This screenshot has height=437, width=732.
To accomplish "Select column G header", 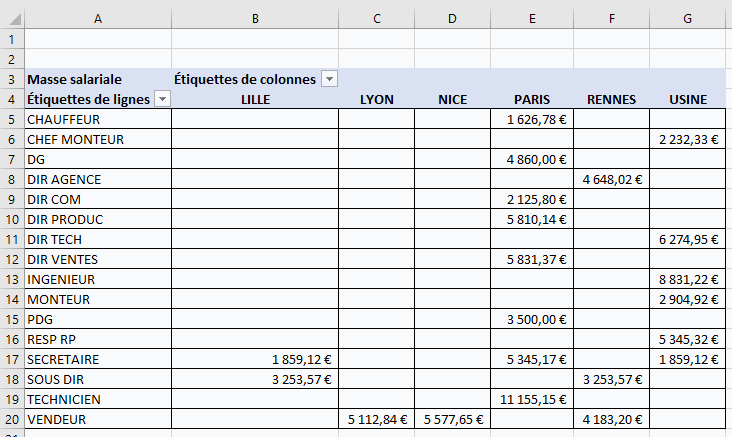I will (x=687, y=19).
